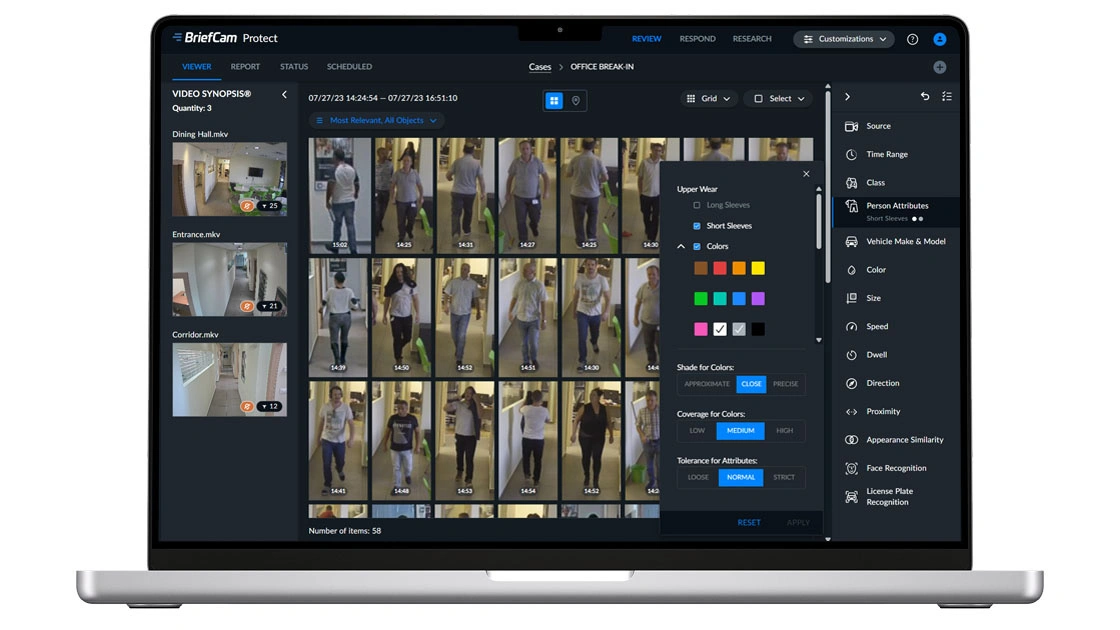Click the help question mark icon
1120x630 pixels.
[912, 39]
